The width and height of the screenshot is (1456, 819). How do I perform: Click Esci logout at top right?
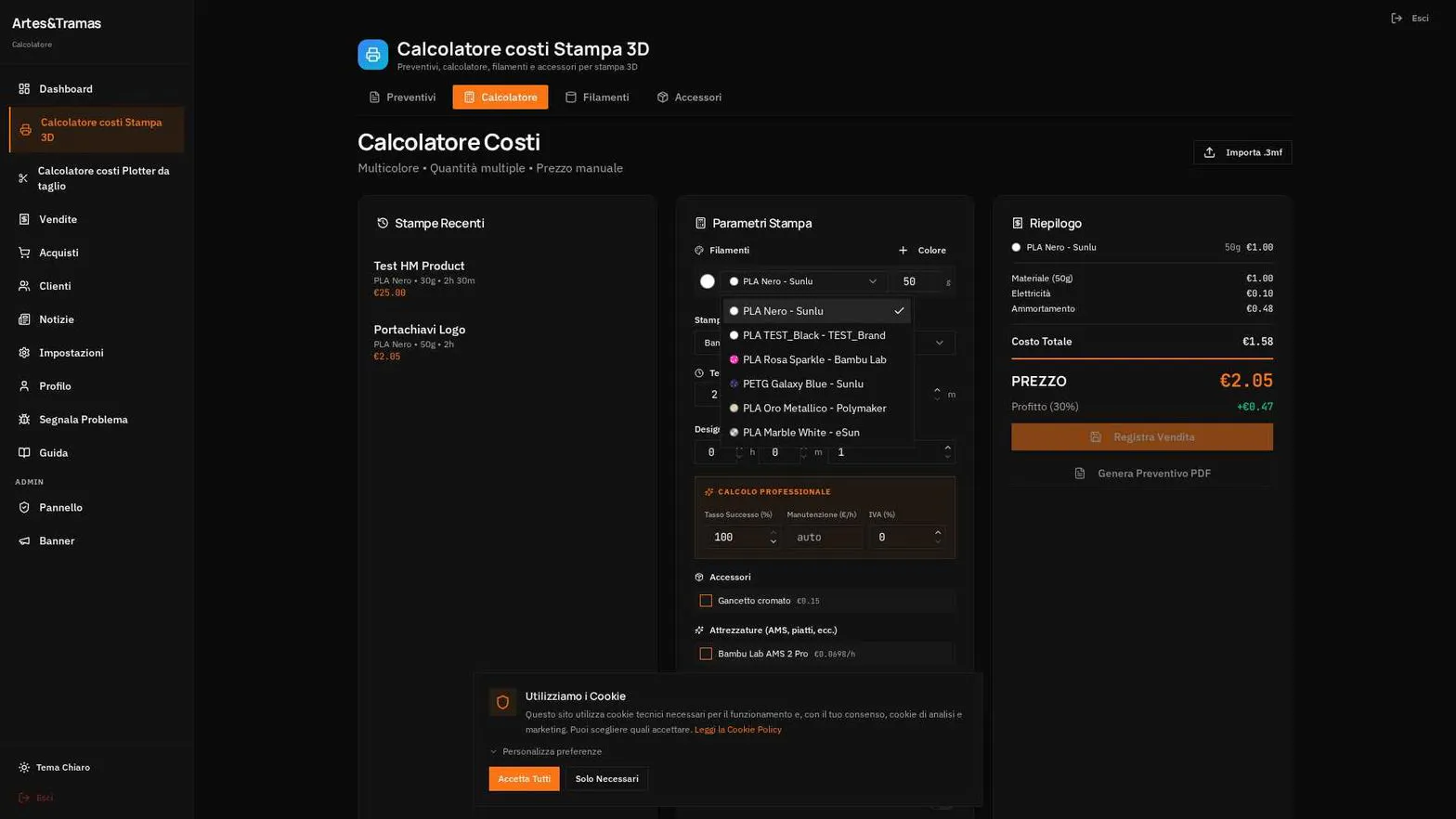pyautogui.click(x=1410, y=19)
